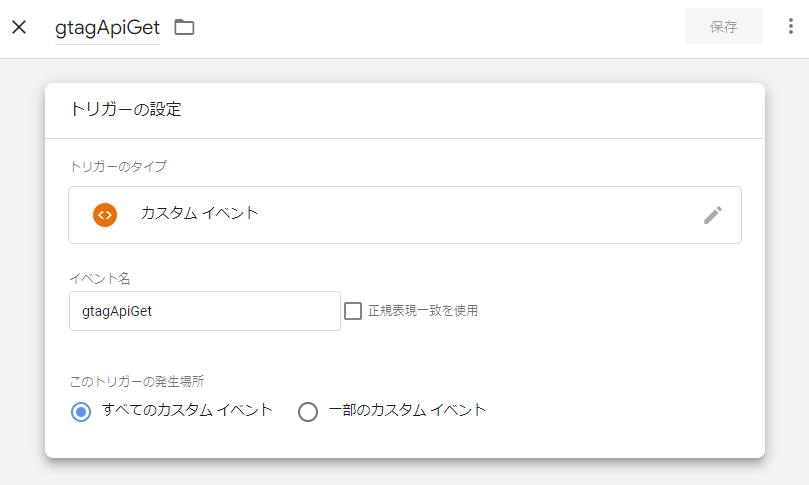Click the gtagApiGet trigger name title
Screen dimensions: 809x485
tap(107, 27)
